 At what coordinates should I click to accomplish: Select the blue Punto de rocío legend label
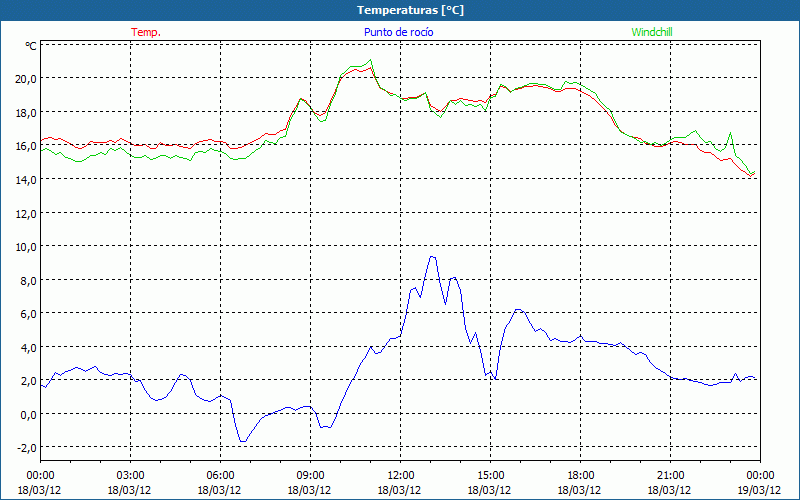[398, 32]
